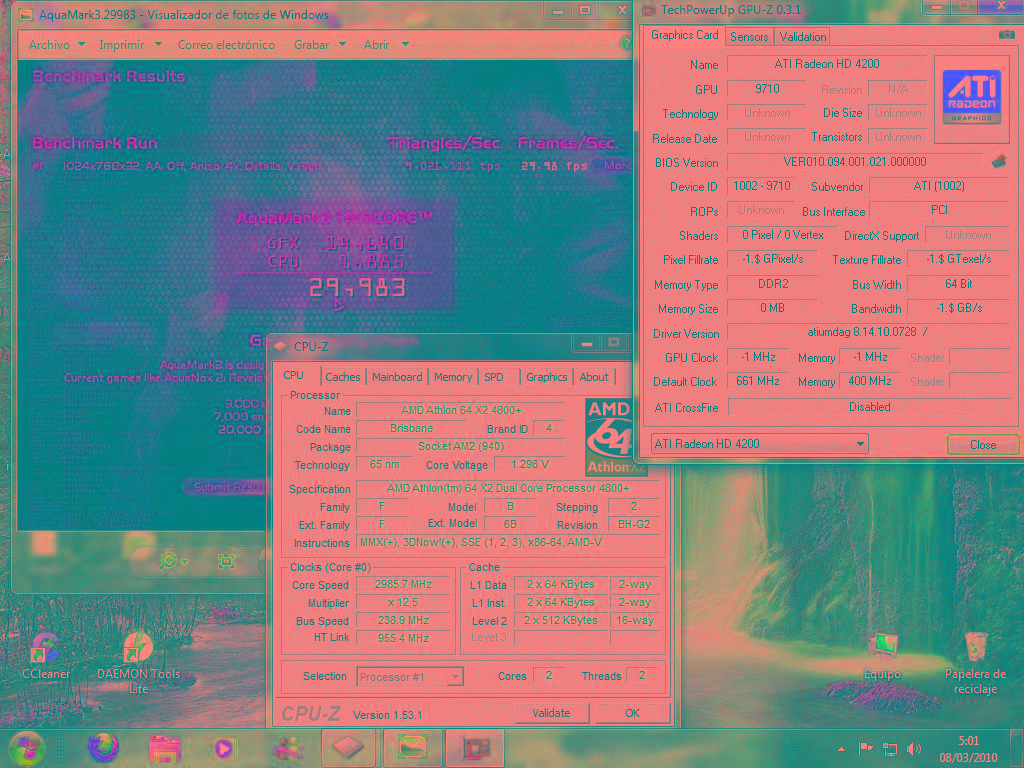The width and height of the screenshot is (1024, 768).
Task: Switch to the GPU-Z taskbar button
Action: (476, 748)
